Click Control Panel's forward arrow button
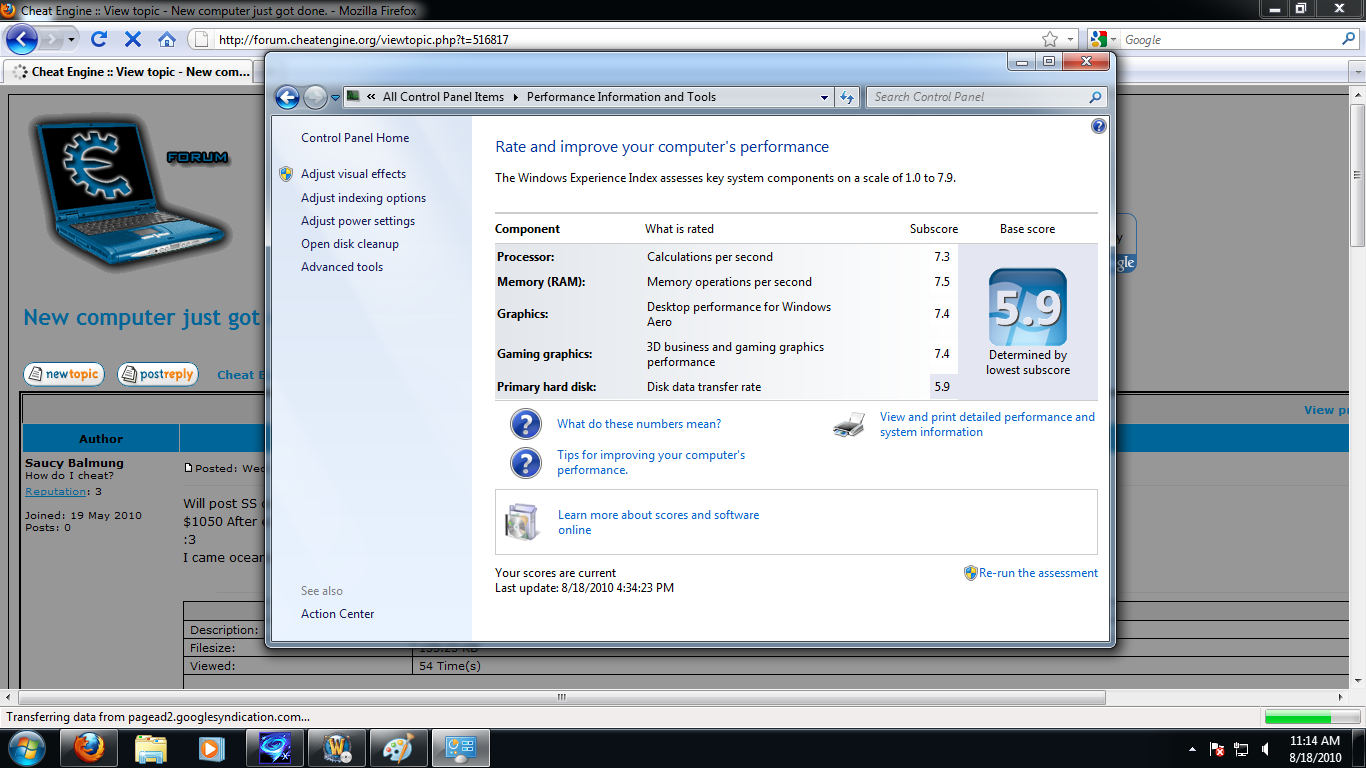The height and width of the screenshot is (768, 1366). coord(315,97)
